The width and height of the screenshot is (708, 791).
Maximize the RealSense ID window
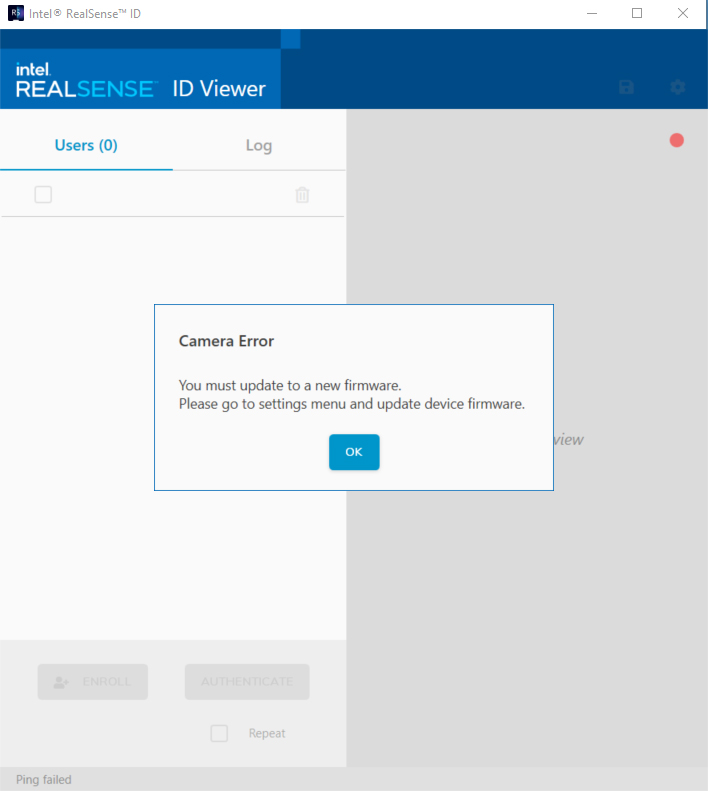tap(637, 14)
